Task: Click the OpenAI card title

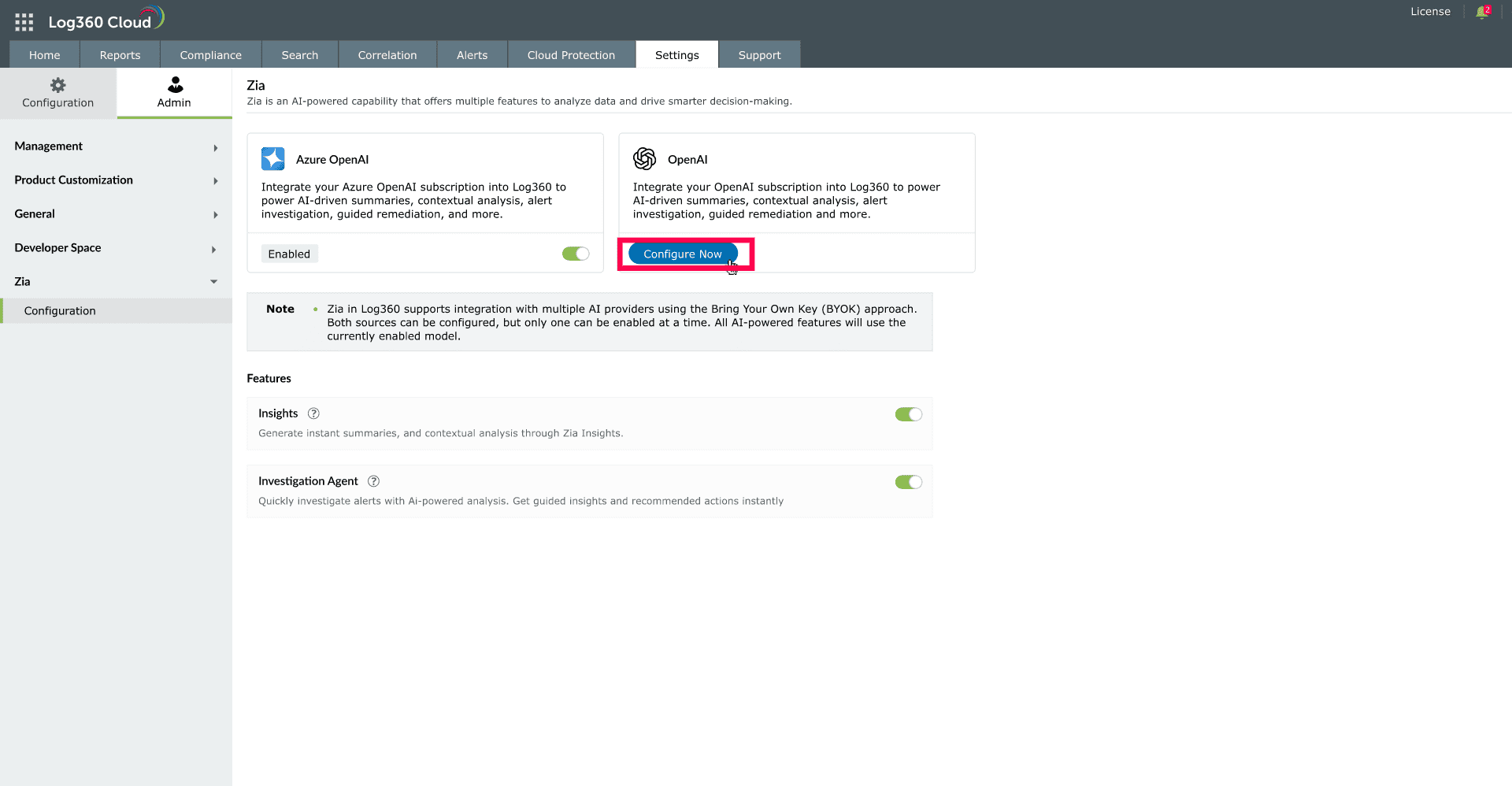Action: tap(687, 160)
